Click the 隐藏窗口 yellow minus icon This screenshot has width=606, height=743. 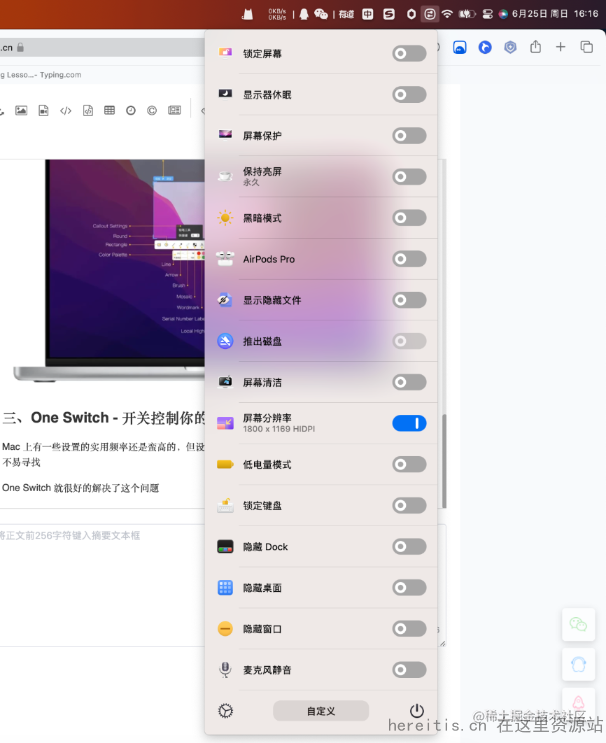pos(225,629)
